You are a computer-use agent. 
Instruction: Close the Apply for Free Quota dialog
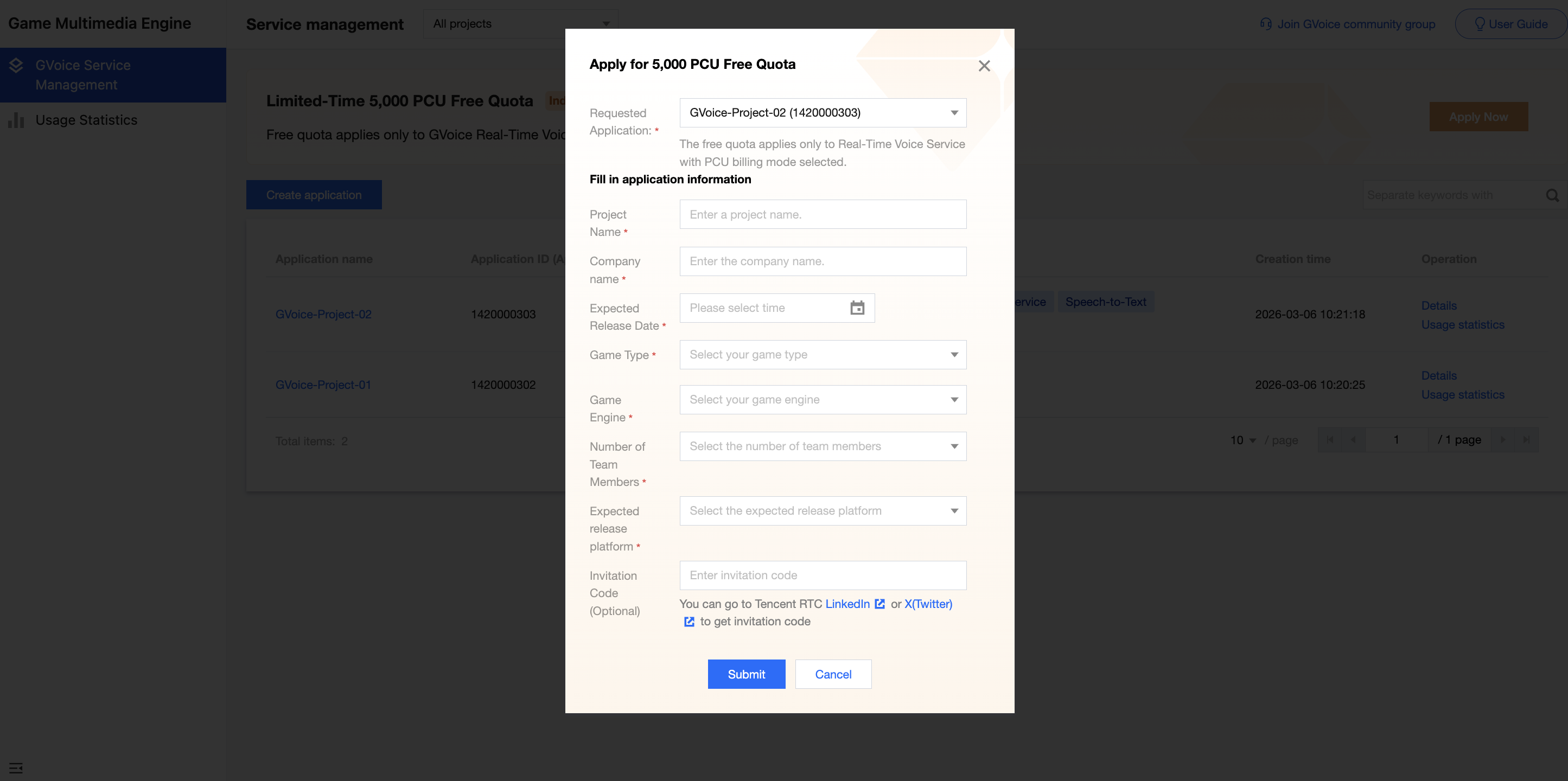click(984, 66)
